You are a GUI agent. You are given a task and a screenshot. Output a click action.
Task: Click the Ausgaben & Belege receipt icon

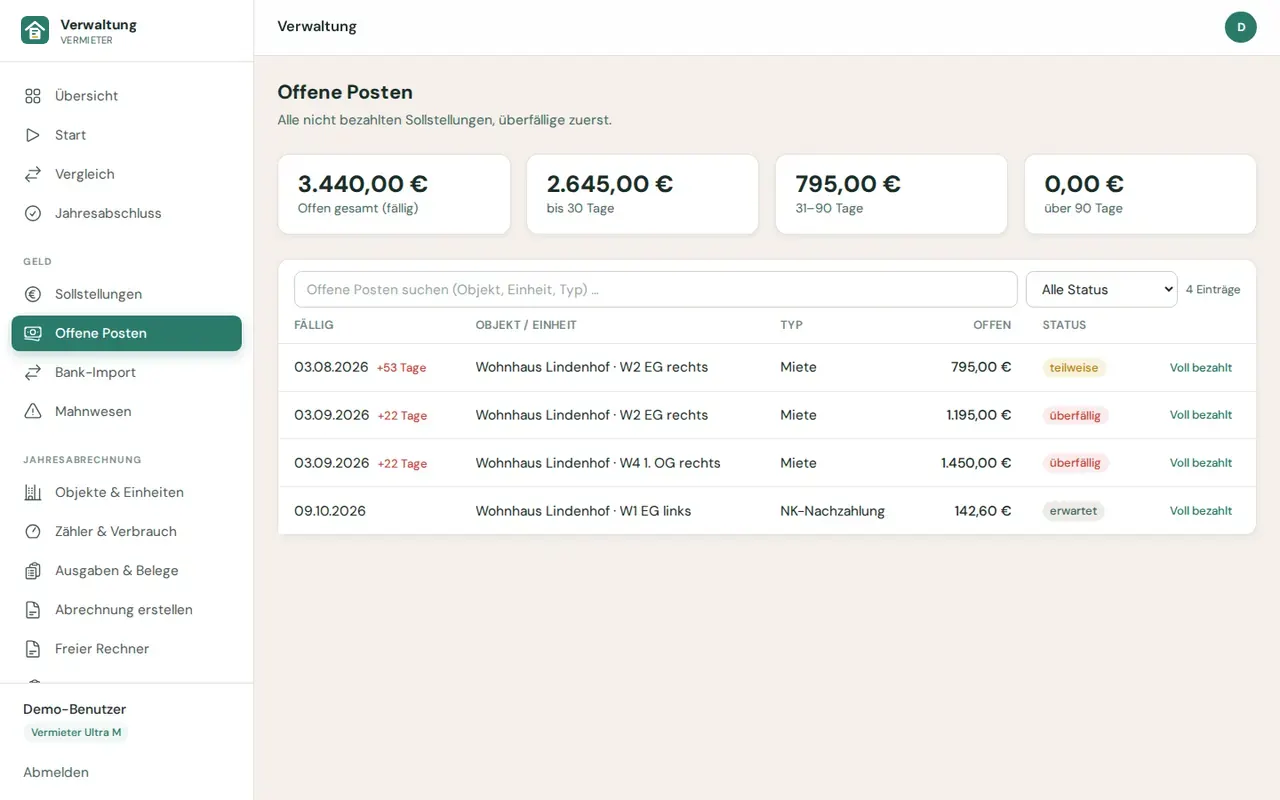point(33,570)
